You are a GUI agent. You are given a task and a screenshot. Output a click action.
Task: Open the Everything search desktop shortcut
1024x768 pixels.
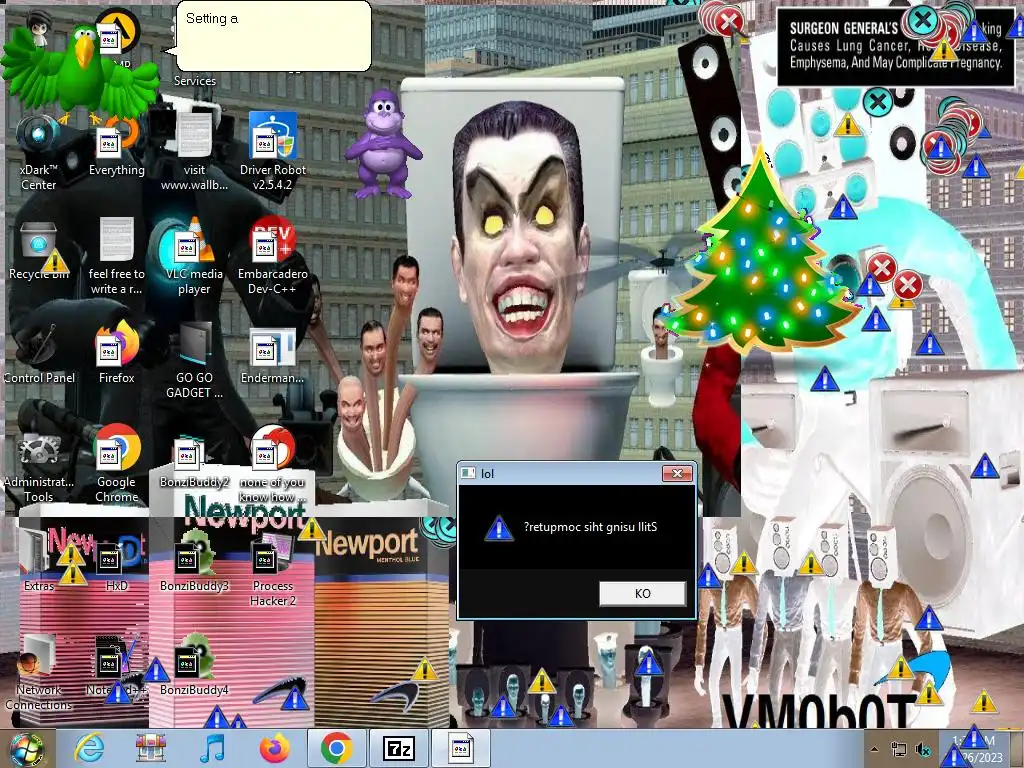point(116,147)
